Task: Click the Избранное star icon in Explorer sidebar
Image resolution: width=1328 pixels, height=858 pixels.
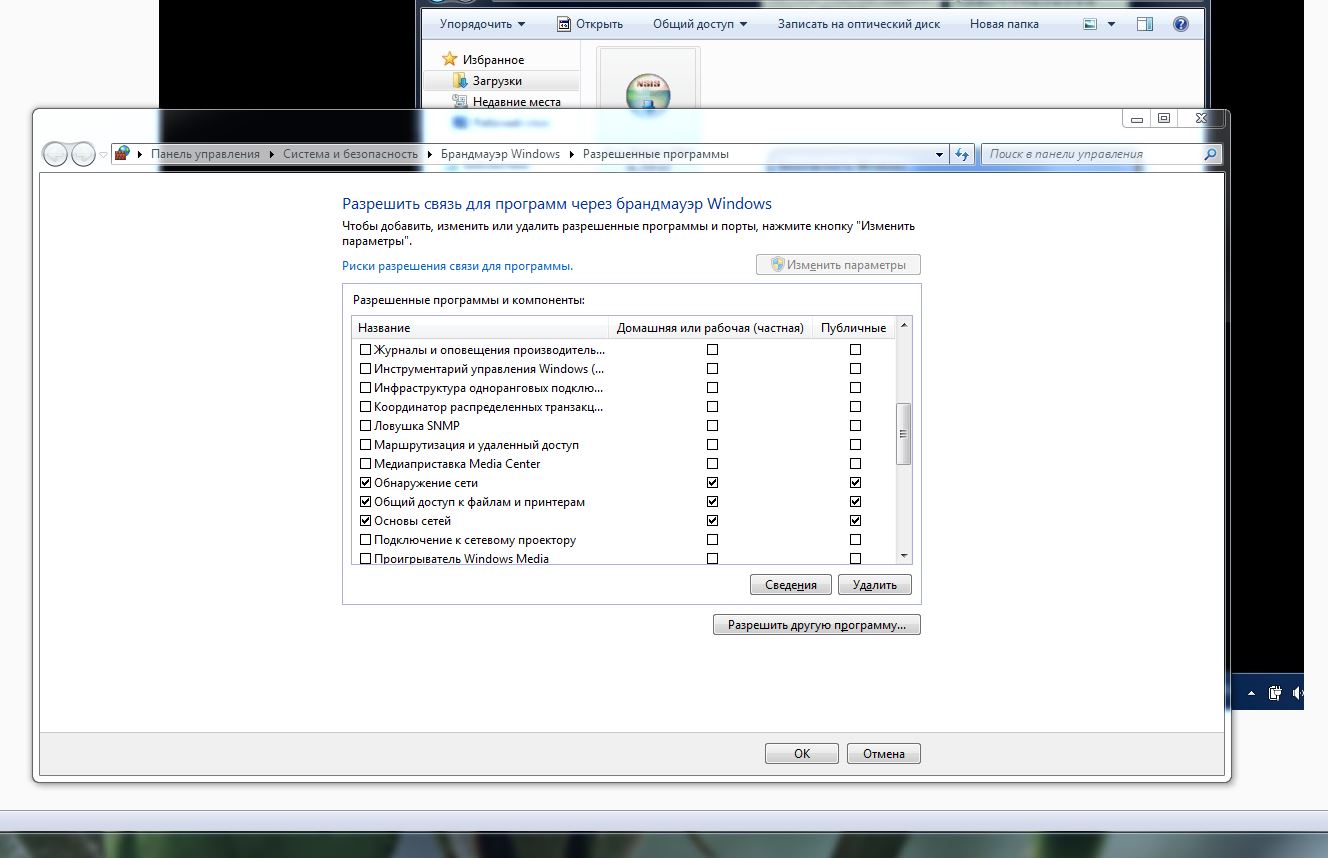Action: click(x=450, y=59)
